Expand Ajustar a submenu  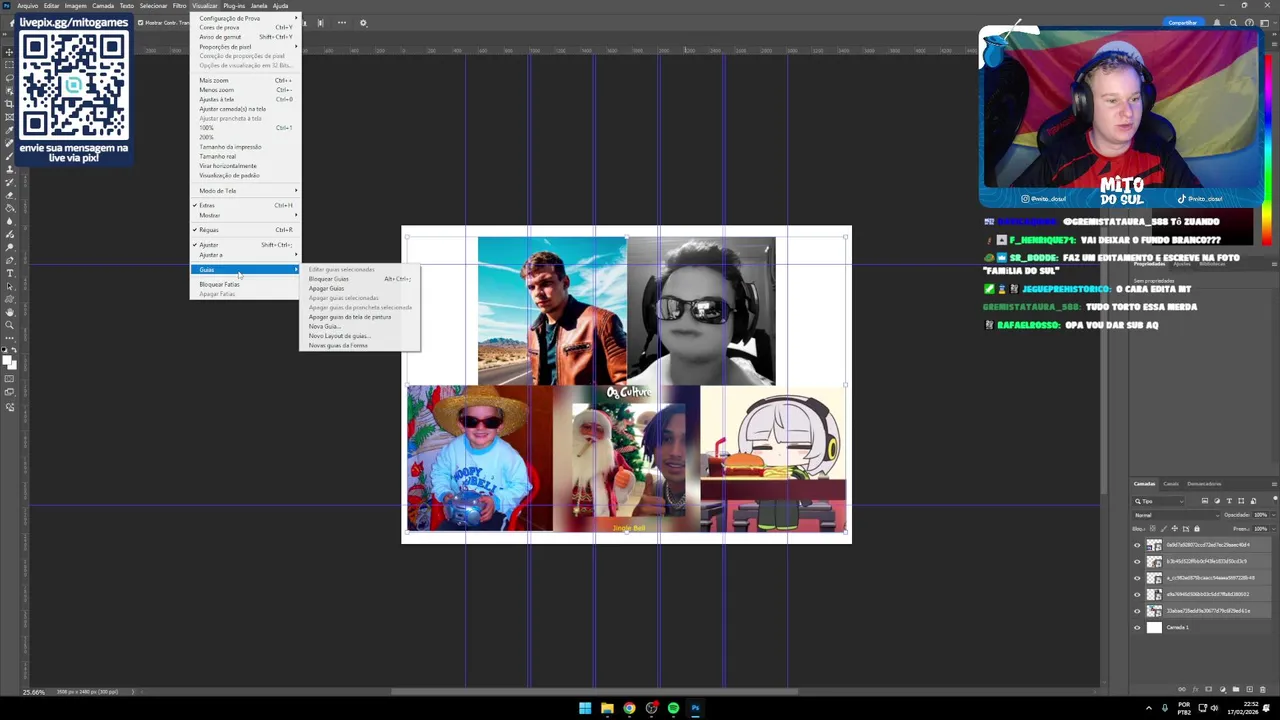coord(244,255)
